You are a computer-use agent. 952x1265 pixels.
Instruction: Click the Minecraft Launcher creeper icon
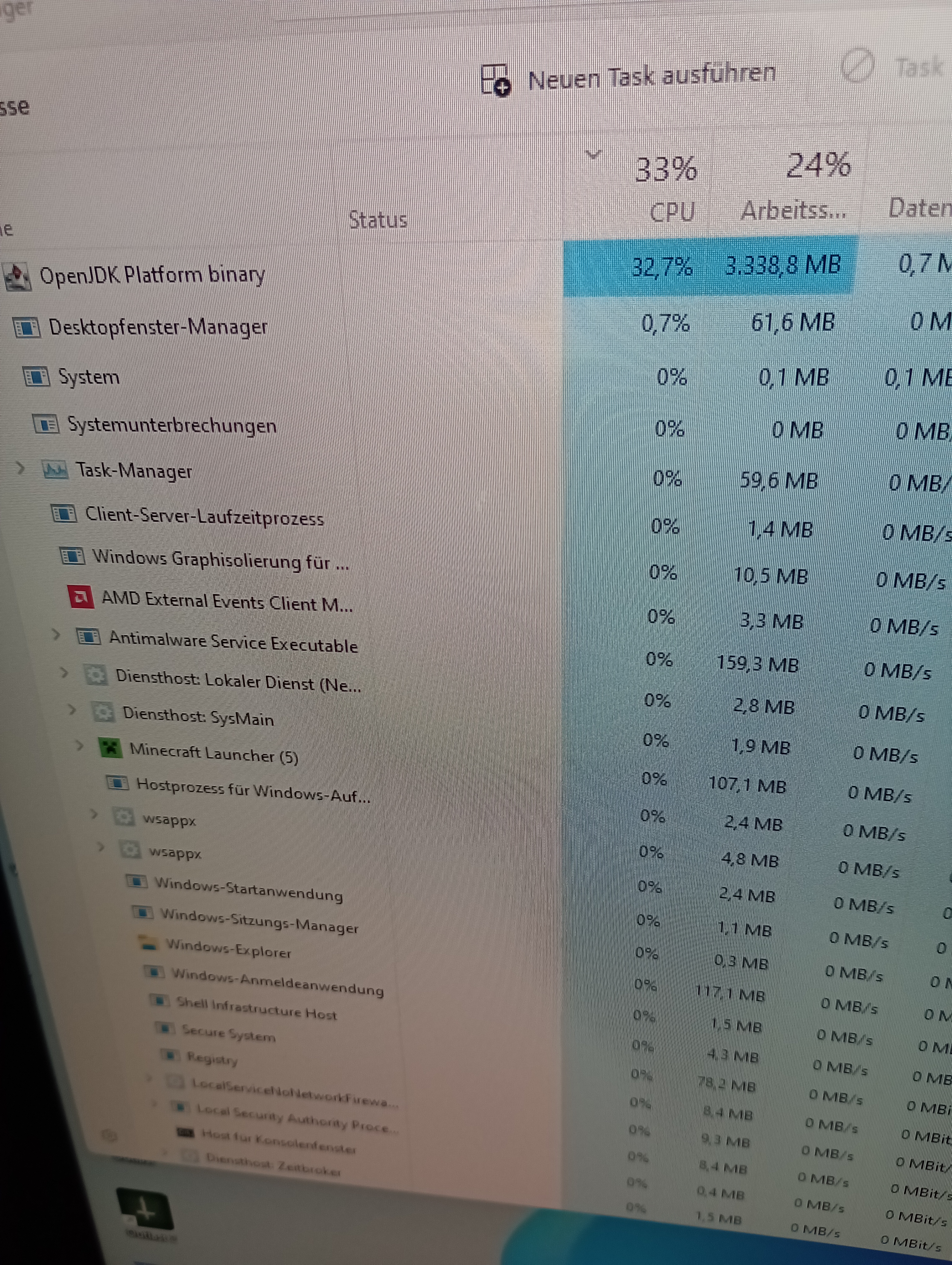pyautogui.click(x=110, y=748)
